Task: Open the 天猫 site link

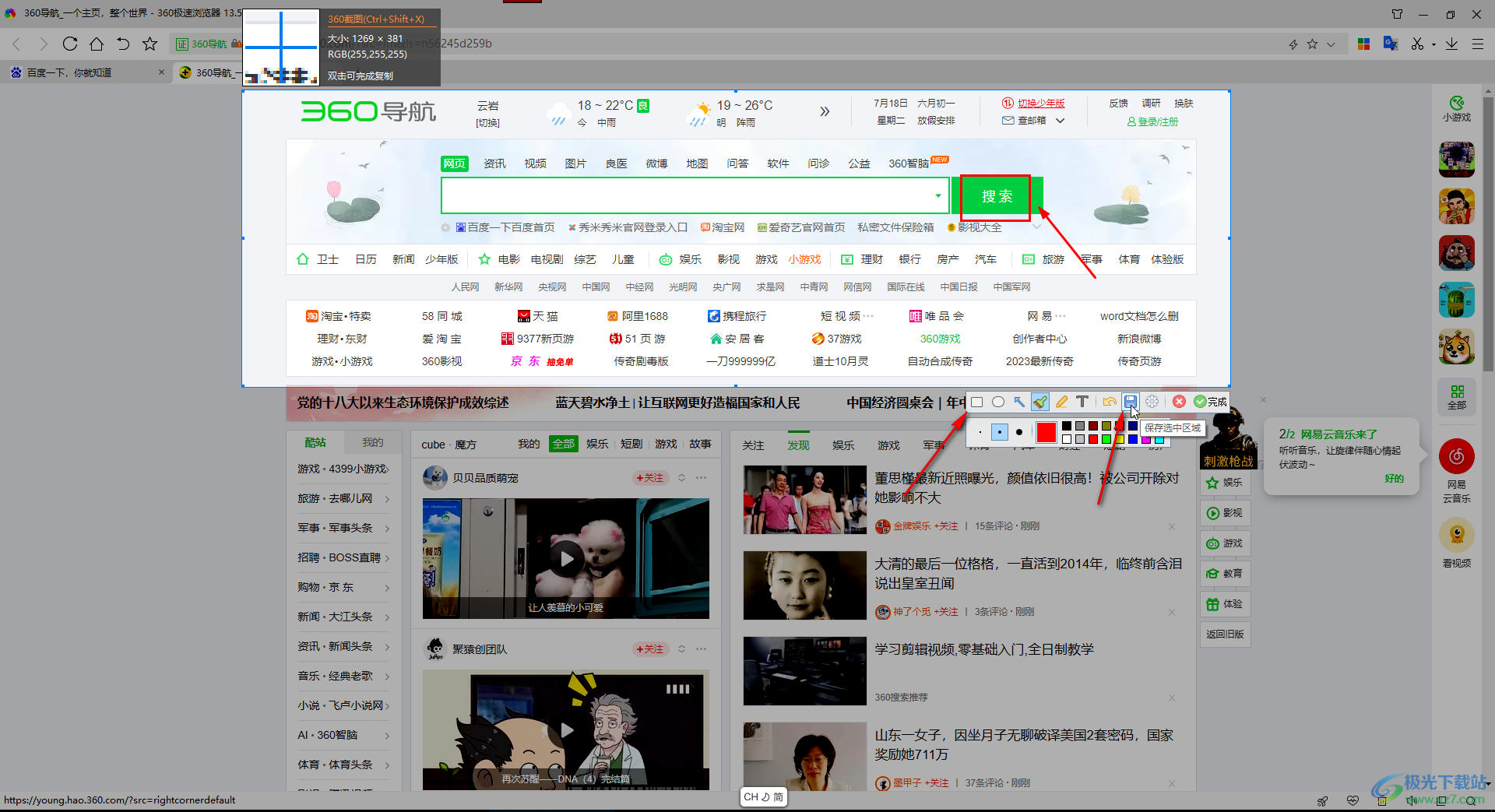Action: (x=538, y=316)
